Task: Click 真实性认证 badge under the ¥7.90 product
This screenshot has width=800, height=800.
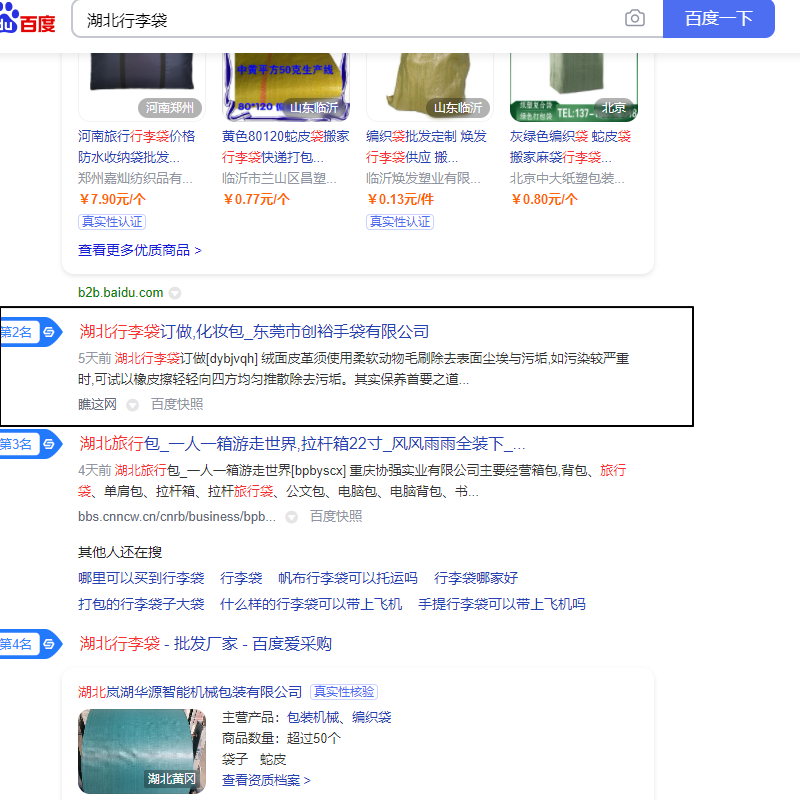Action: click(x=112, y=222)
